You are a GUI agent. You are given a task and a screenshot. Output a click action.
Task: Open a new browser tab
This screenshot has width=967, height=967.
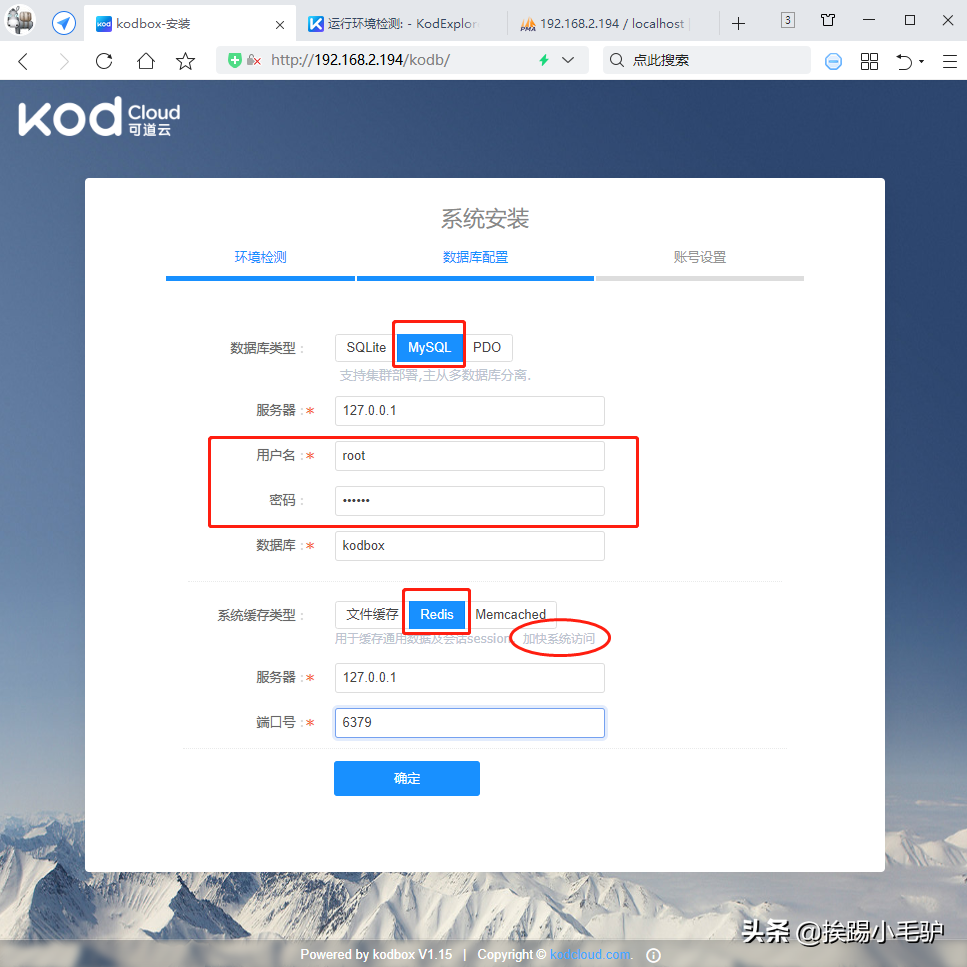(x=738, y=23)
